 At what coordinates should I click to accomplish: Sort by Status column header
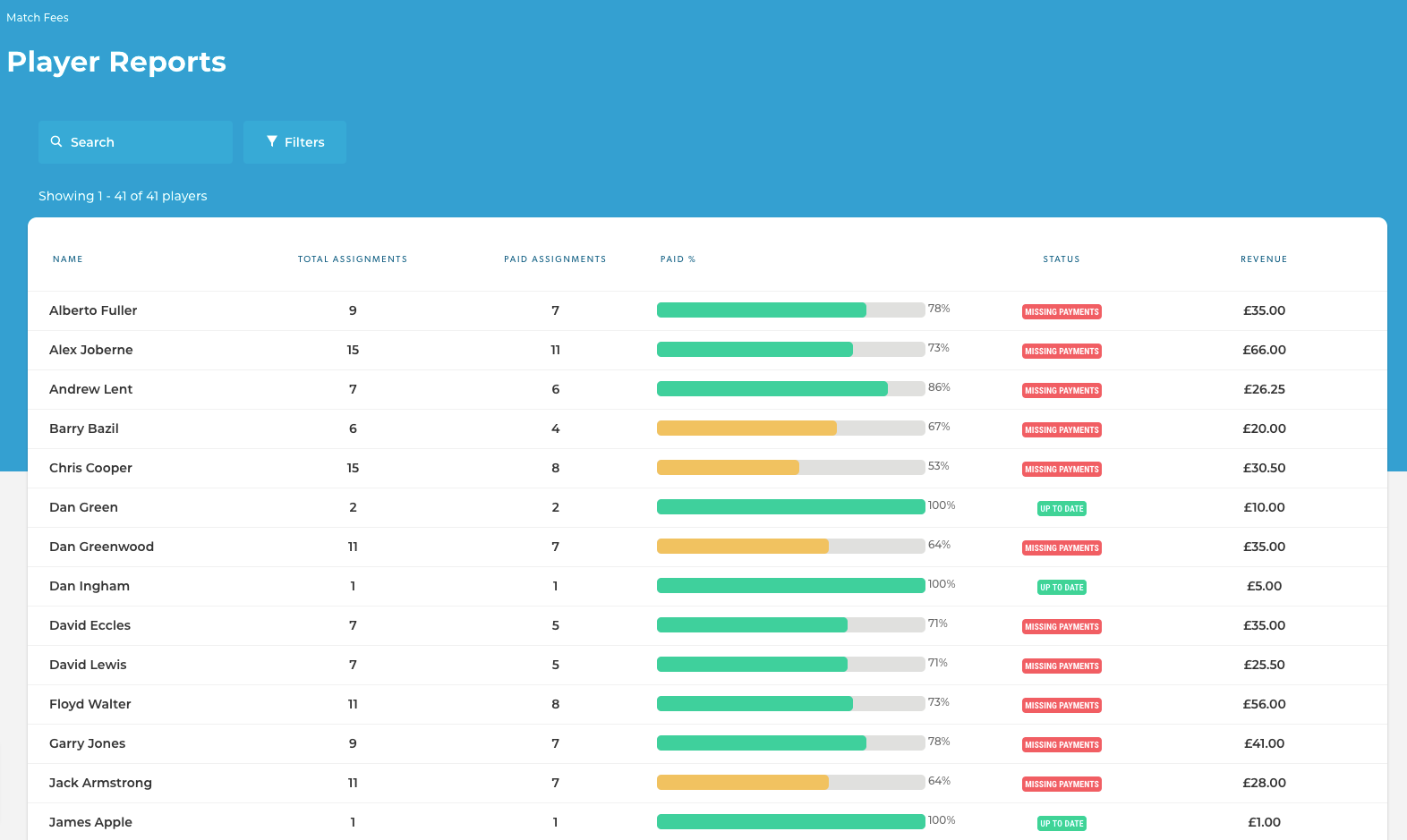pos(1062,259)
